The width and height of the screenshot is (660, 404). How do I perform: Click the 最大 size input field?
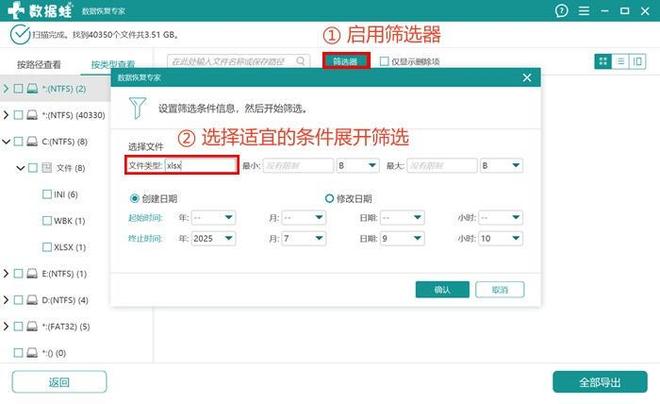pos(442,165)
